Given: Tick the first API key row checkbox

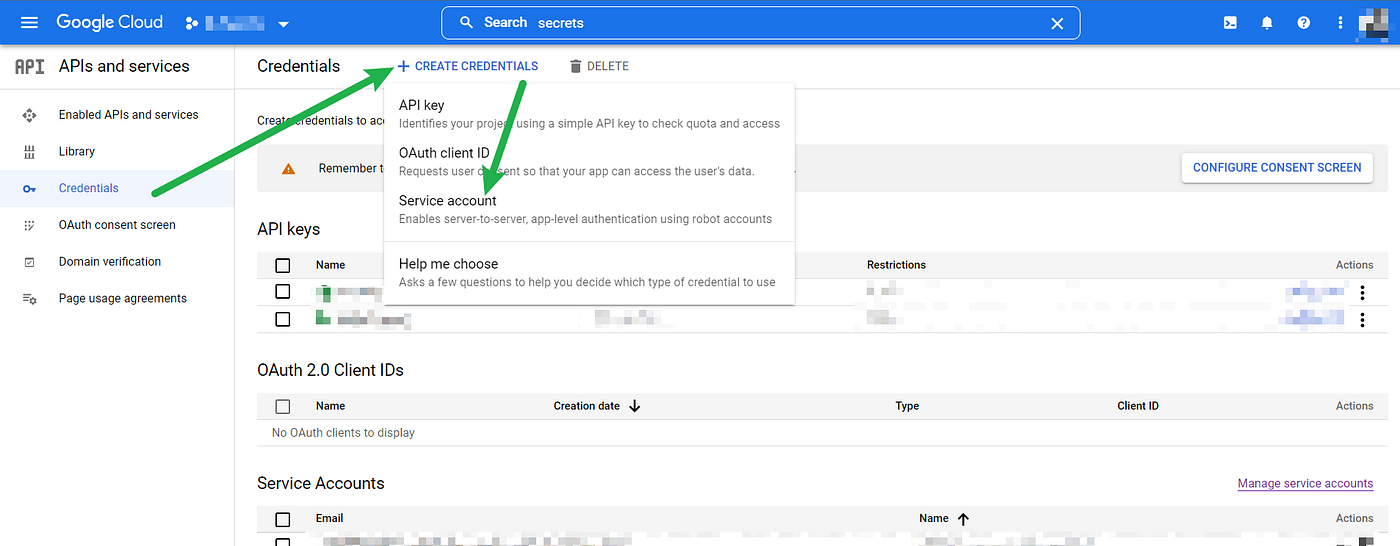Looking at the screenshot, I should pos(283,292).
